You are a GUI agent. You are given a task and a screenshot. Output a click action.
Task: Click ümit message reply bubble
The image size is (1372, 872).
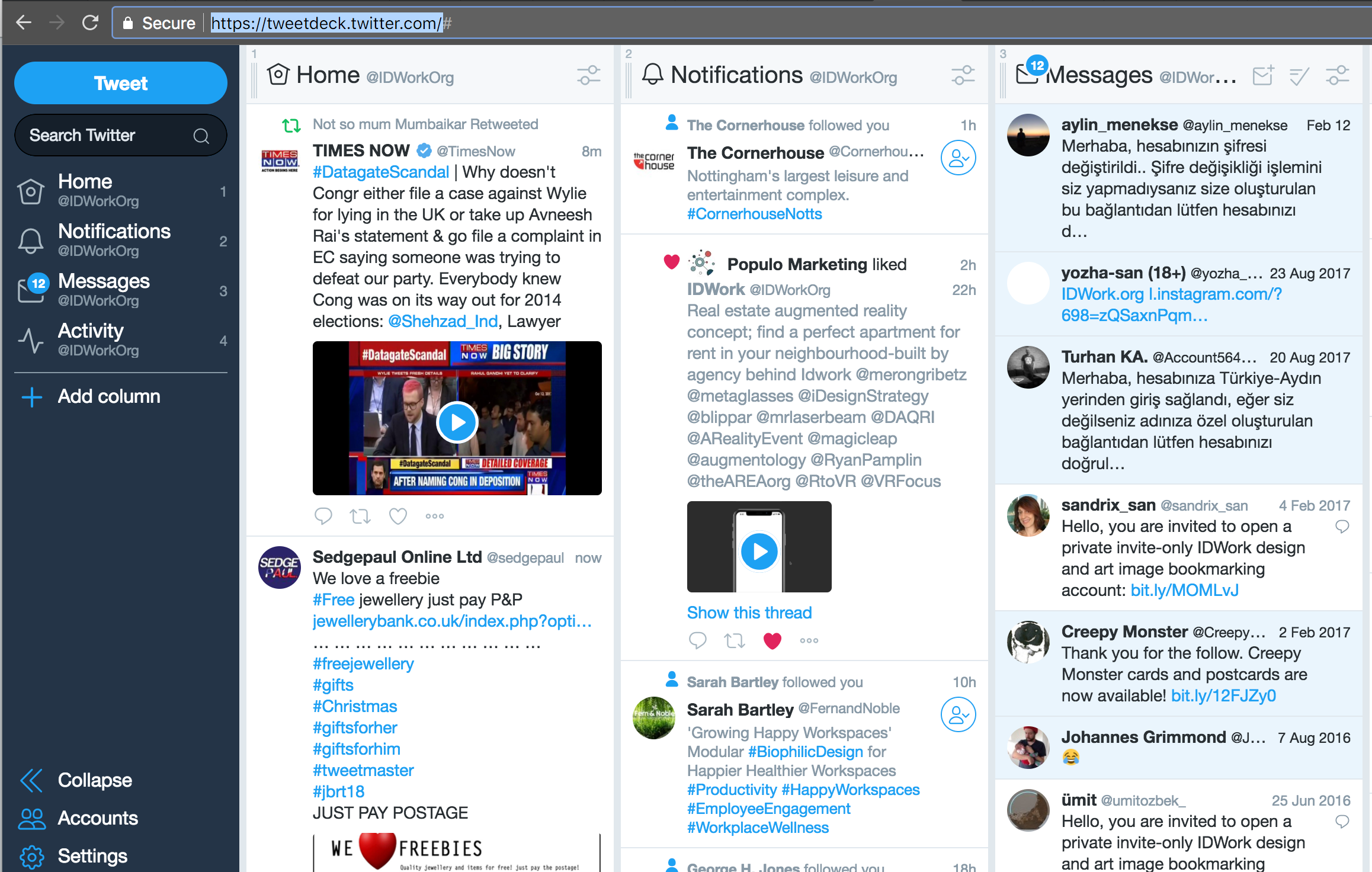point(1342,822)
